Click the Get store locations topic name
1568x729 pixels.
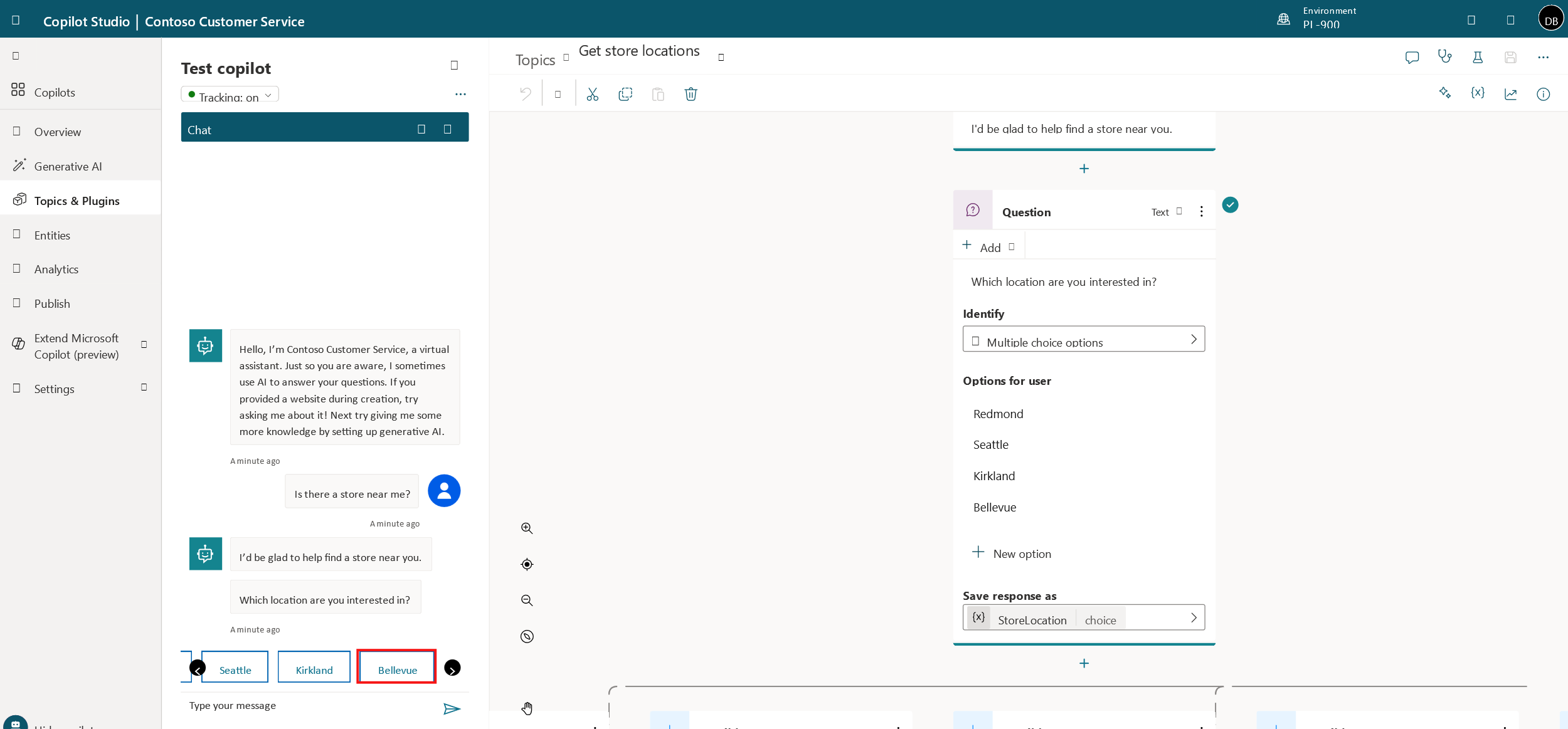point(638,51)
